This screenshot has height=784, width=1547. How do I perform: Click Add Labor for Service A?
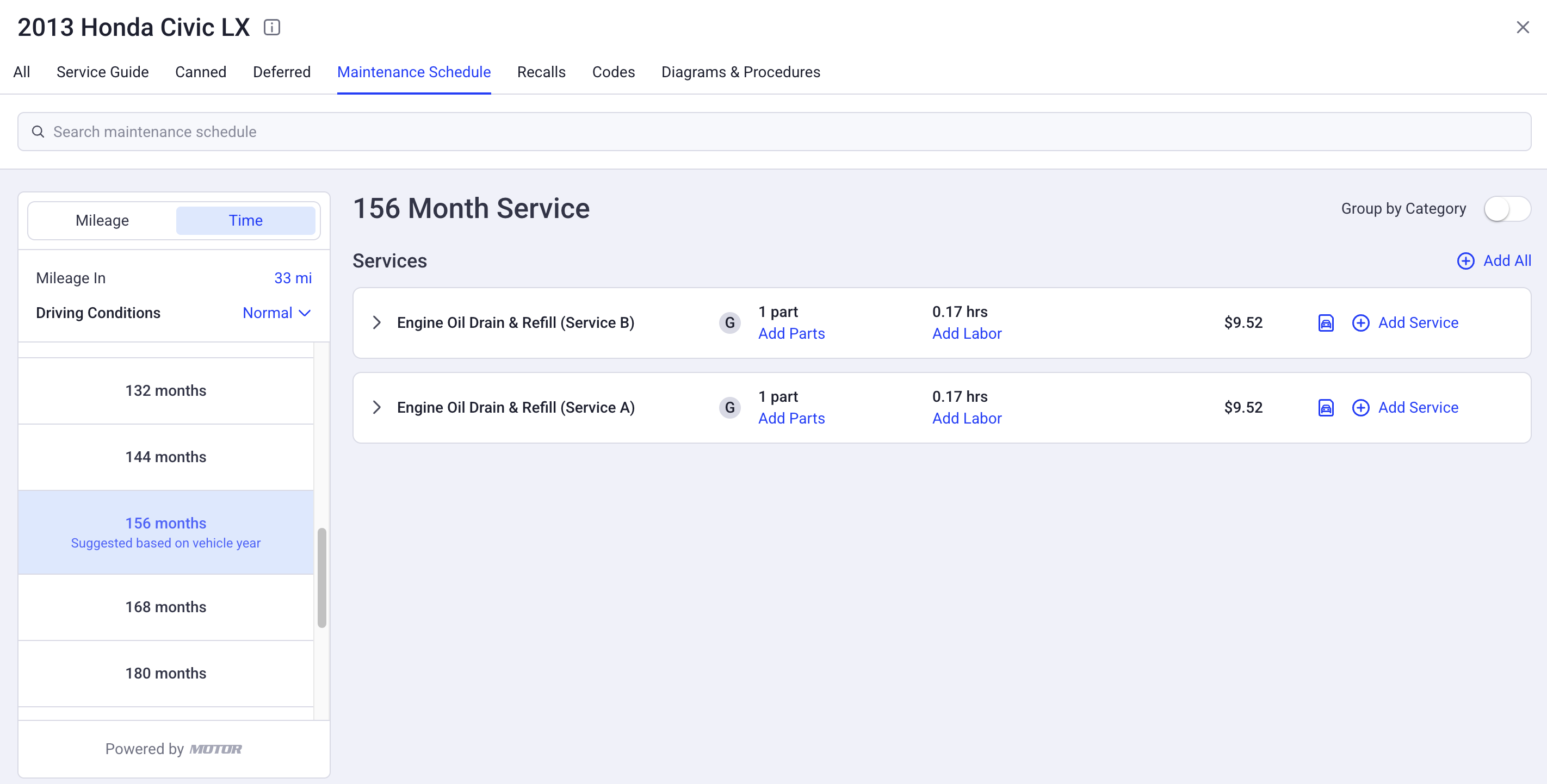click(966, 419)
